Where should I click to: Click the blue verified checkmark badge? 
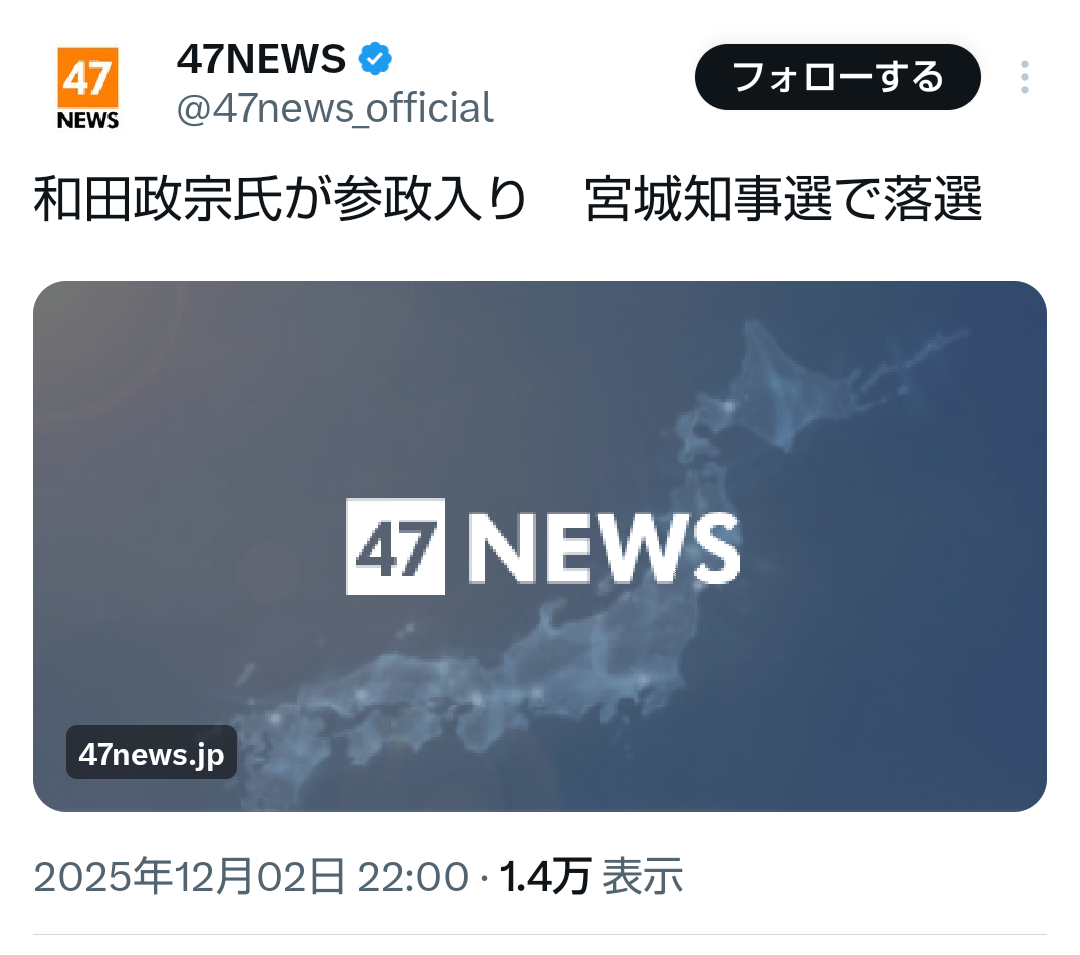375,59
